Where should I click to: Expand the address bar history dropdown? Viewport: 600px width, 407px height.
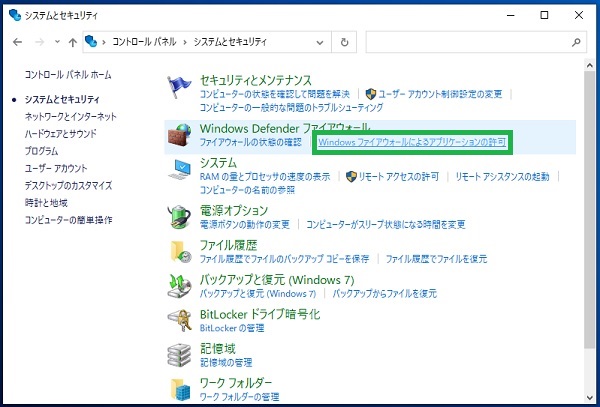(x=320, y=42)
